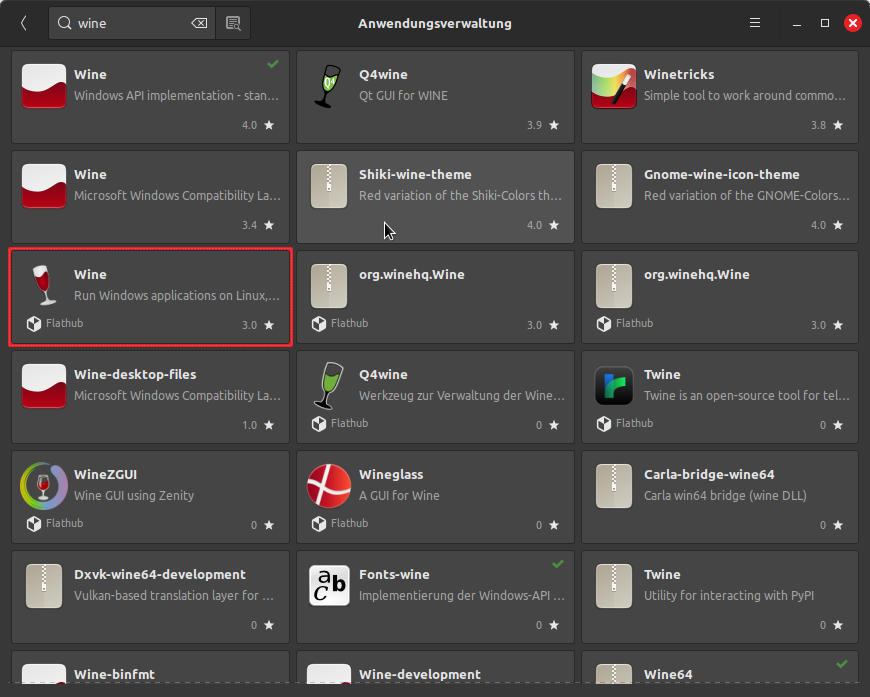
Task: Close the window with the red X button
Action: coord(852,23)
